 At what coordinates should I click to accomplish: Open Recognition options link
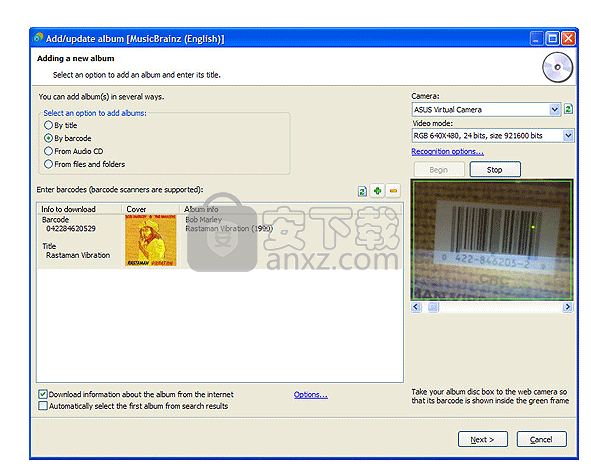pyautogui.click(x=447, y=152)
